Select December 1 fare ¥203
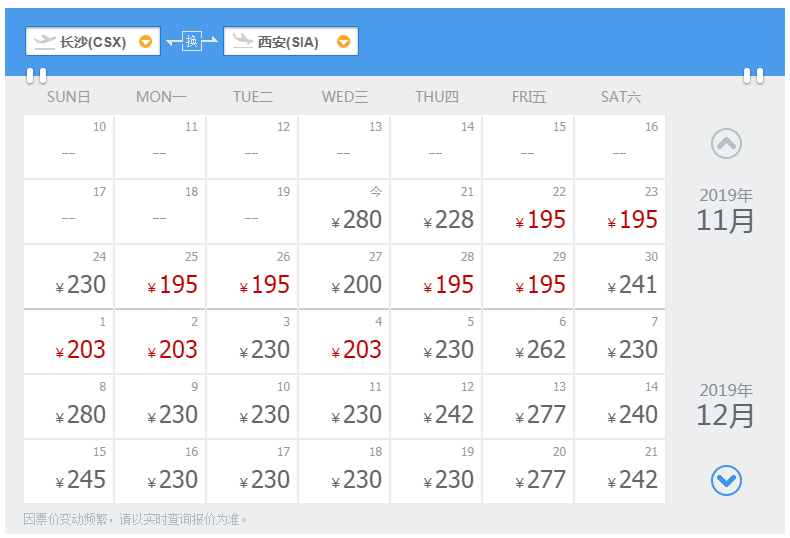This screenshot has width=790, height=538. (x=68, y=341)
